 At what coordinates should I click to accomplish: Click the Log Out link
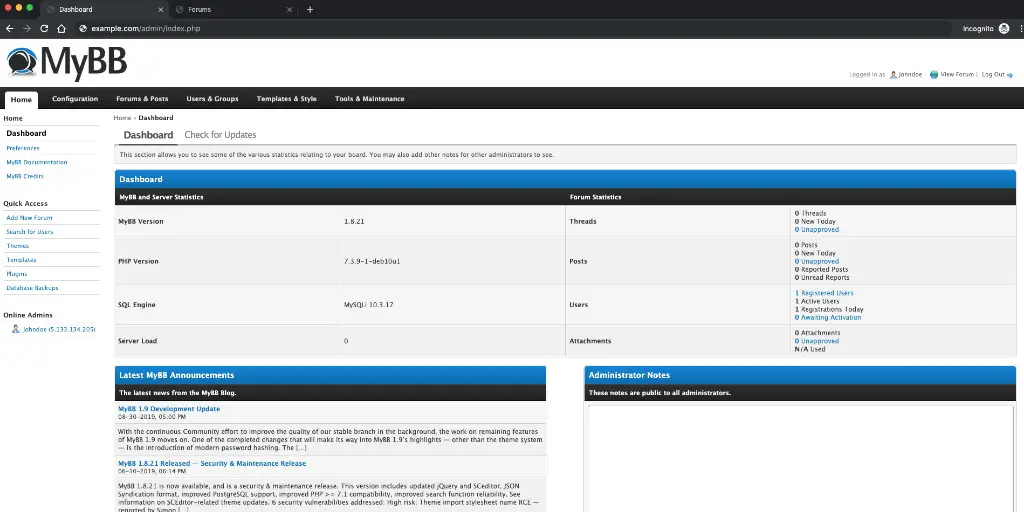992,74
